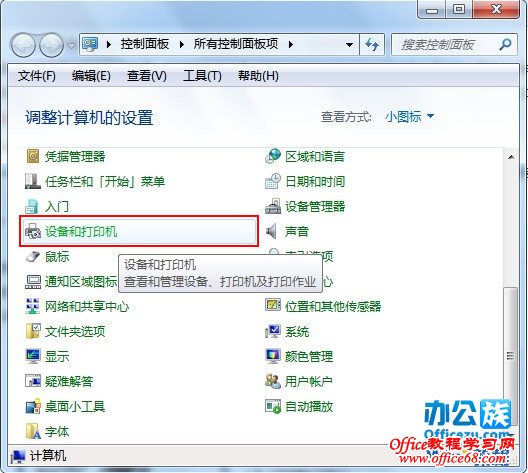Open the User Accounts people icon
The width and height of the screenshot is (528, 473).
click(273, 381)
